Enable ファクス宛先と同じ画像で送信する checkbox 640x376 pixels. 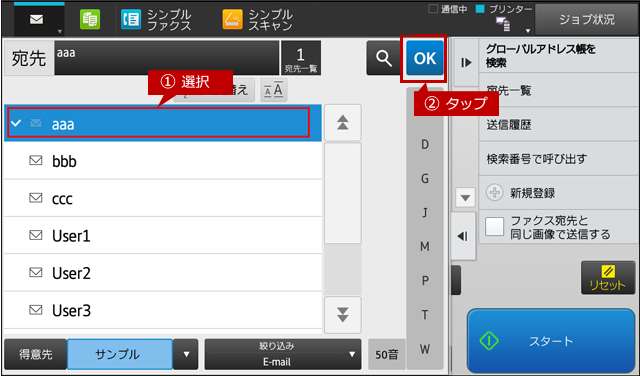point(494,227)
